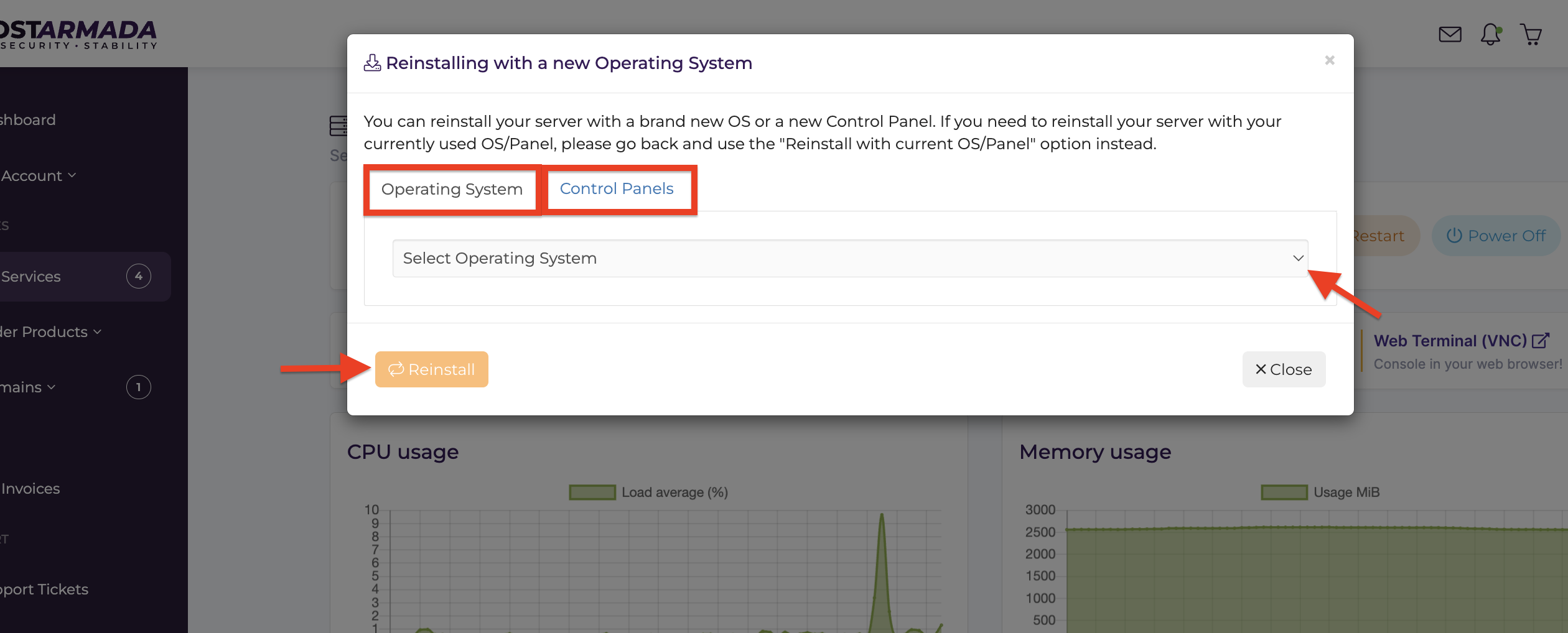The height and width of the screenshot is (633, 1568).
Task: Open the mail envelope icon in header
Action: pyautogui.click(x=1450, y=34)
